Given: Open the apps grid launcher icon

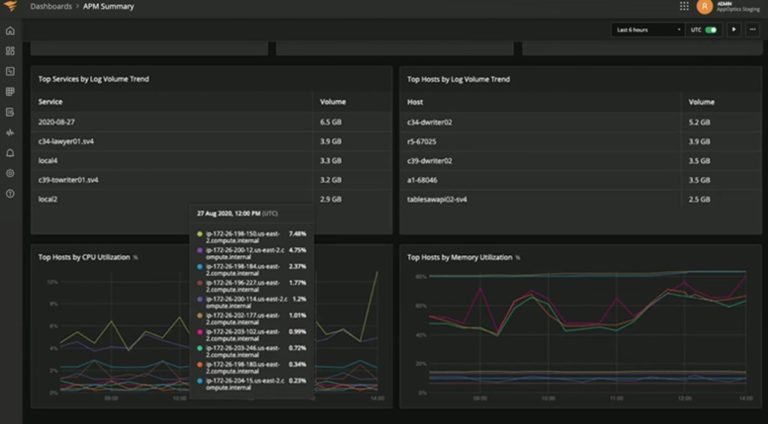Looking at the screenshot, I should click(x=684, y=6).
